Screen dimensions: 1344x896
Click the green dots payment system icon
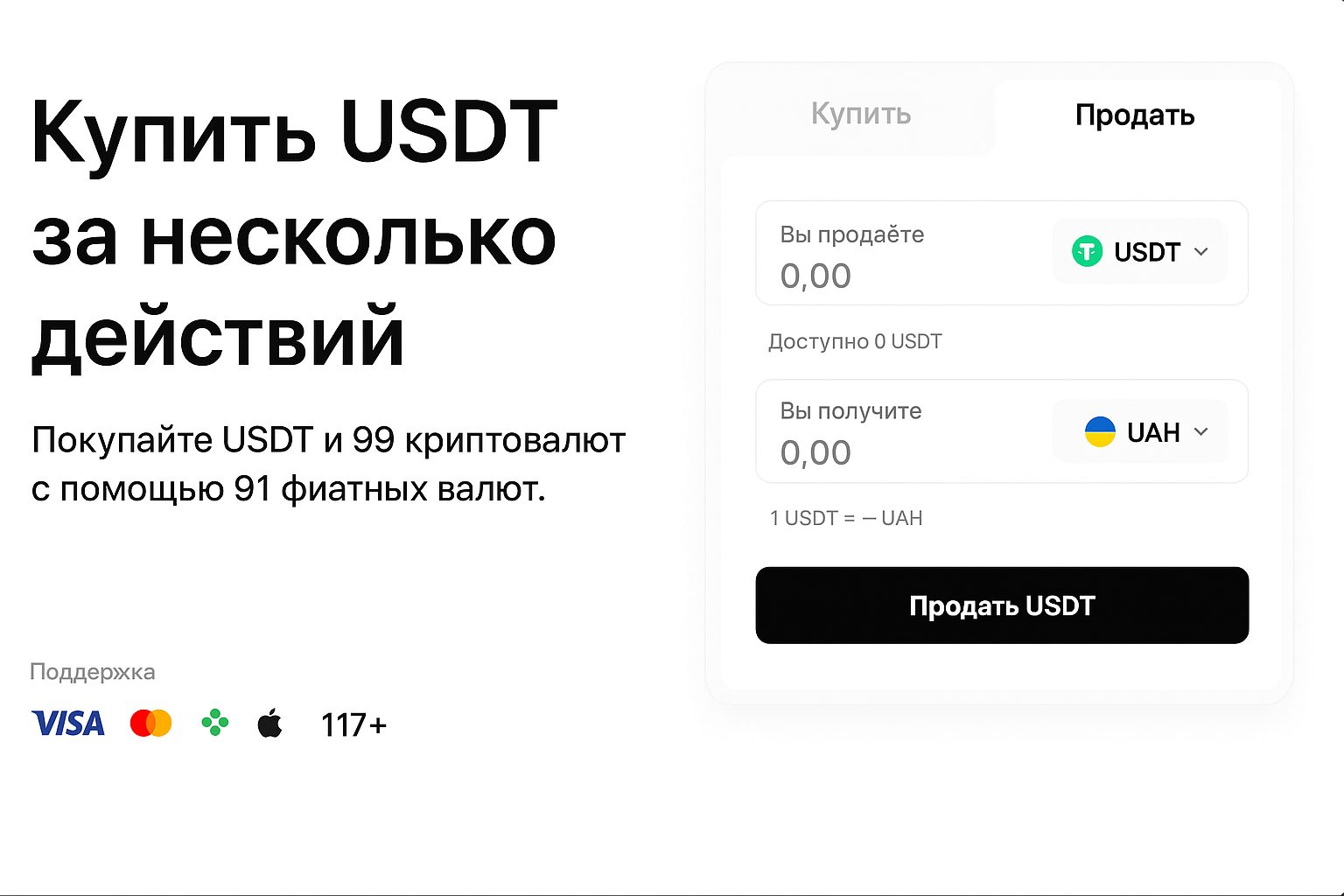point(213,723)
